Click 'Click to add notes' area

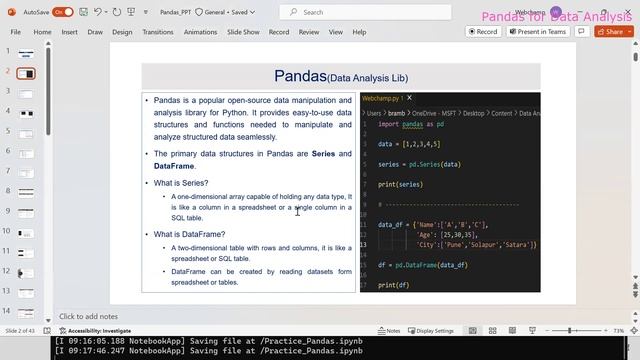click(x=88, y=316)
